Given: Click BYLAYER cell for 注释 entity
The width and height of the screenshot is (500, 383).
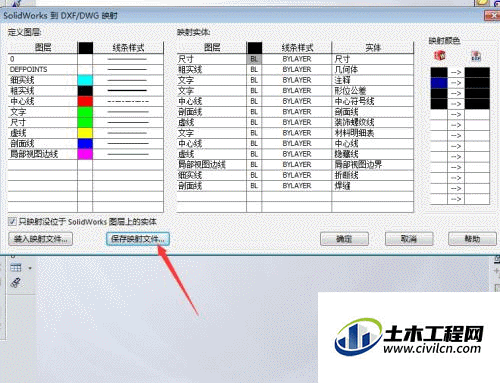Looking at the screenshot, I should (297, 80).
